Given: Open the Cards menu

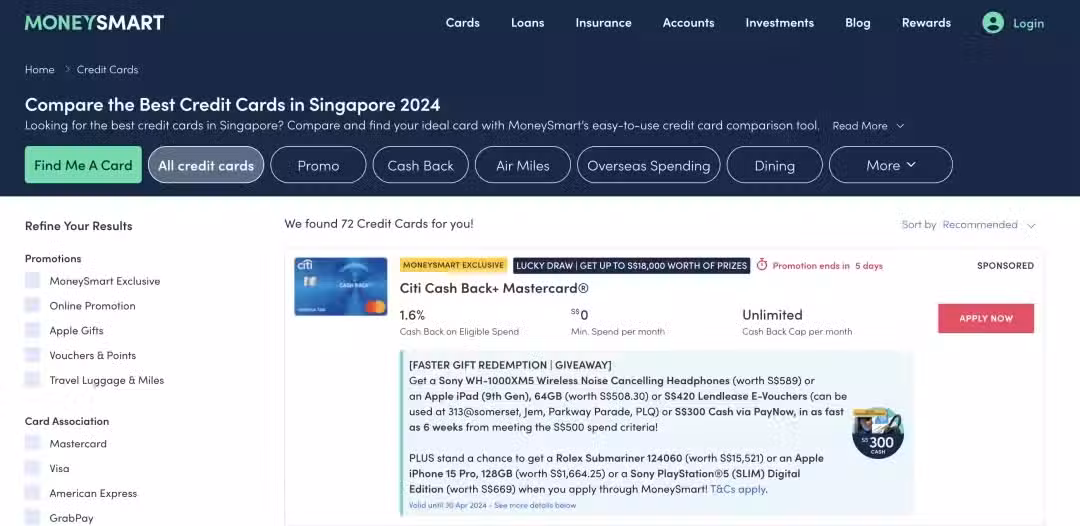Looking at the screenshot, I should click(462, 23).
